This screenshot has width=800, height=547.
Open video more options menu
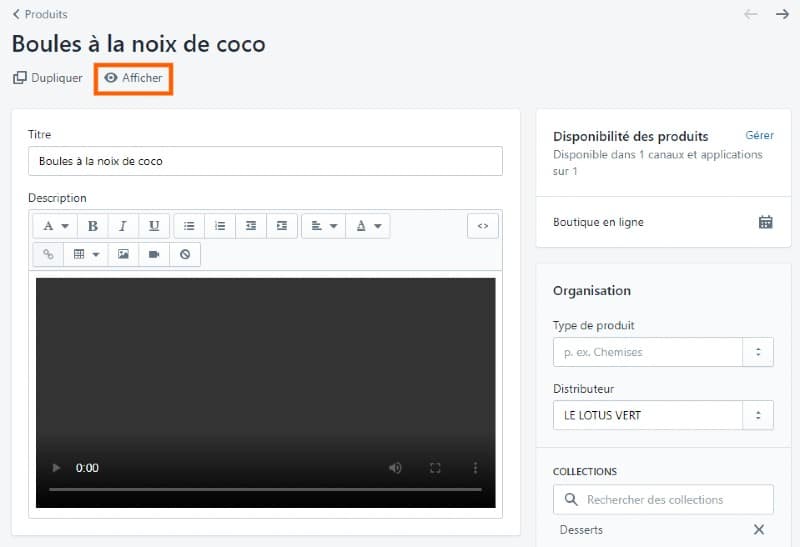475,468
